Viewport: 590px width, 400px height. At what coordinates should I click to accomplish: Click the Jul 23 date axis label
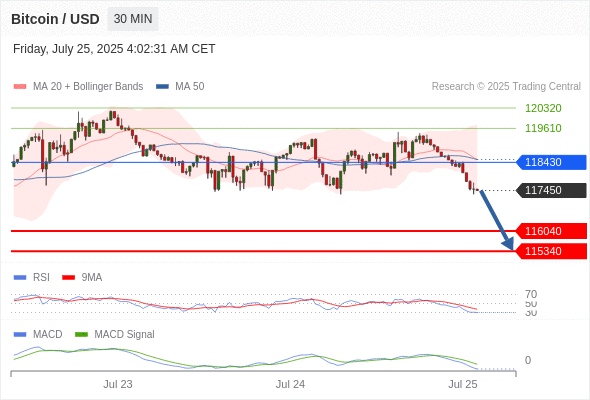pyautogui.click(x=118, y=384)
